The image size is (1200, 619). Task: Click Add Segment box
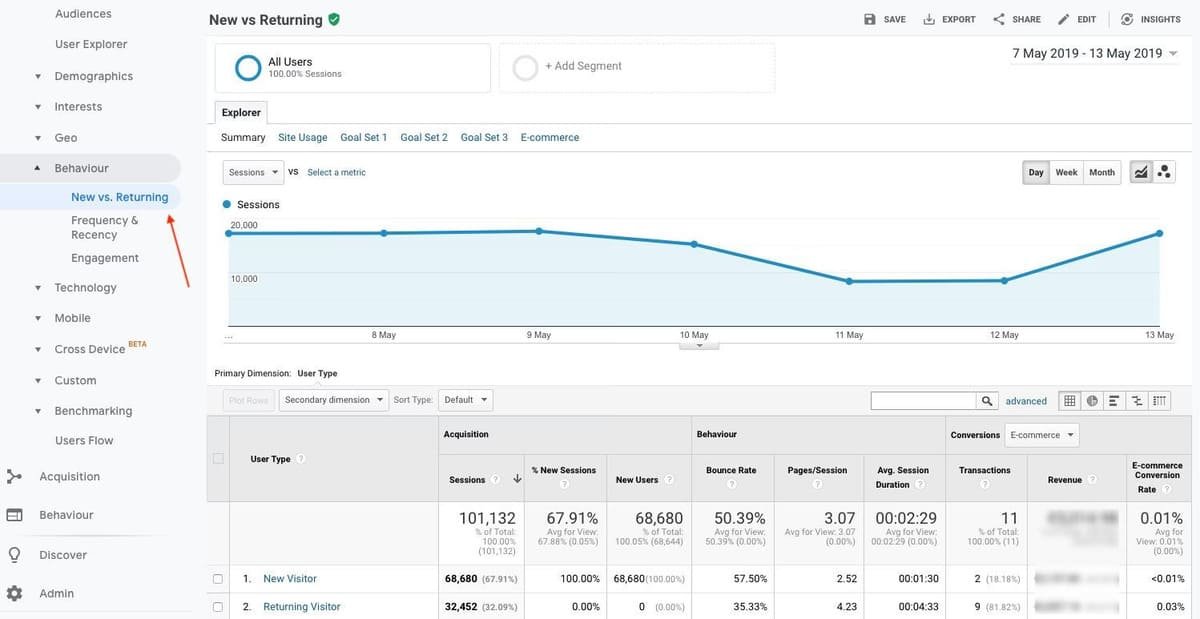coord(637,67)
